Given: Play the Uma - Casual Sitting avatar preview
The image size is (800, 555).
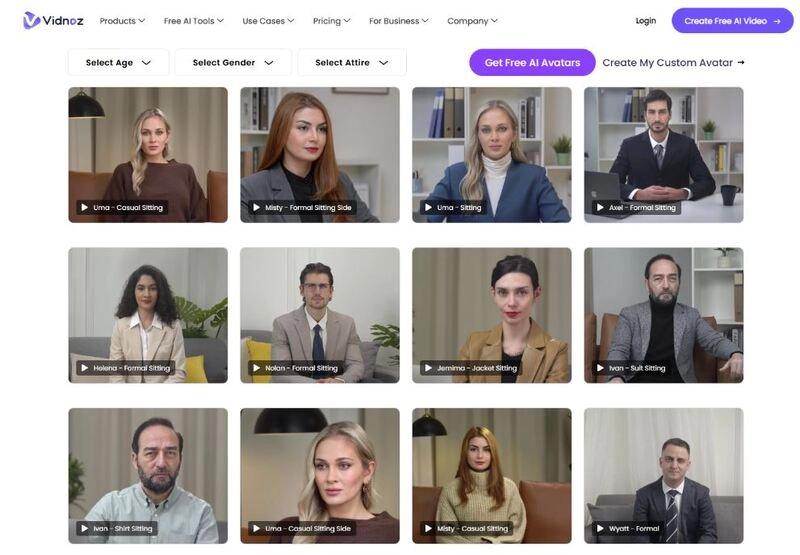Looking at the screenshot, I should click(85, 208).
